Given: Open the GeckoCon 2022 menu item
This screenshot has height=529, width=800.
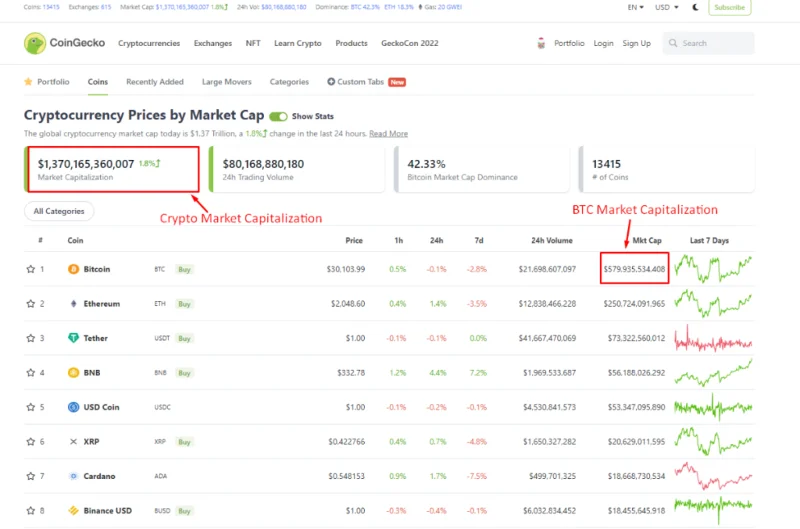Looking at the screenshot, I should pyautogui.click(x=410, y=43).
